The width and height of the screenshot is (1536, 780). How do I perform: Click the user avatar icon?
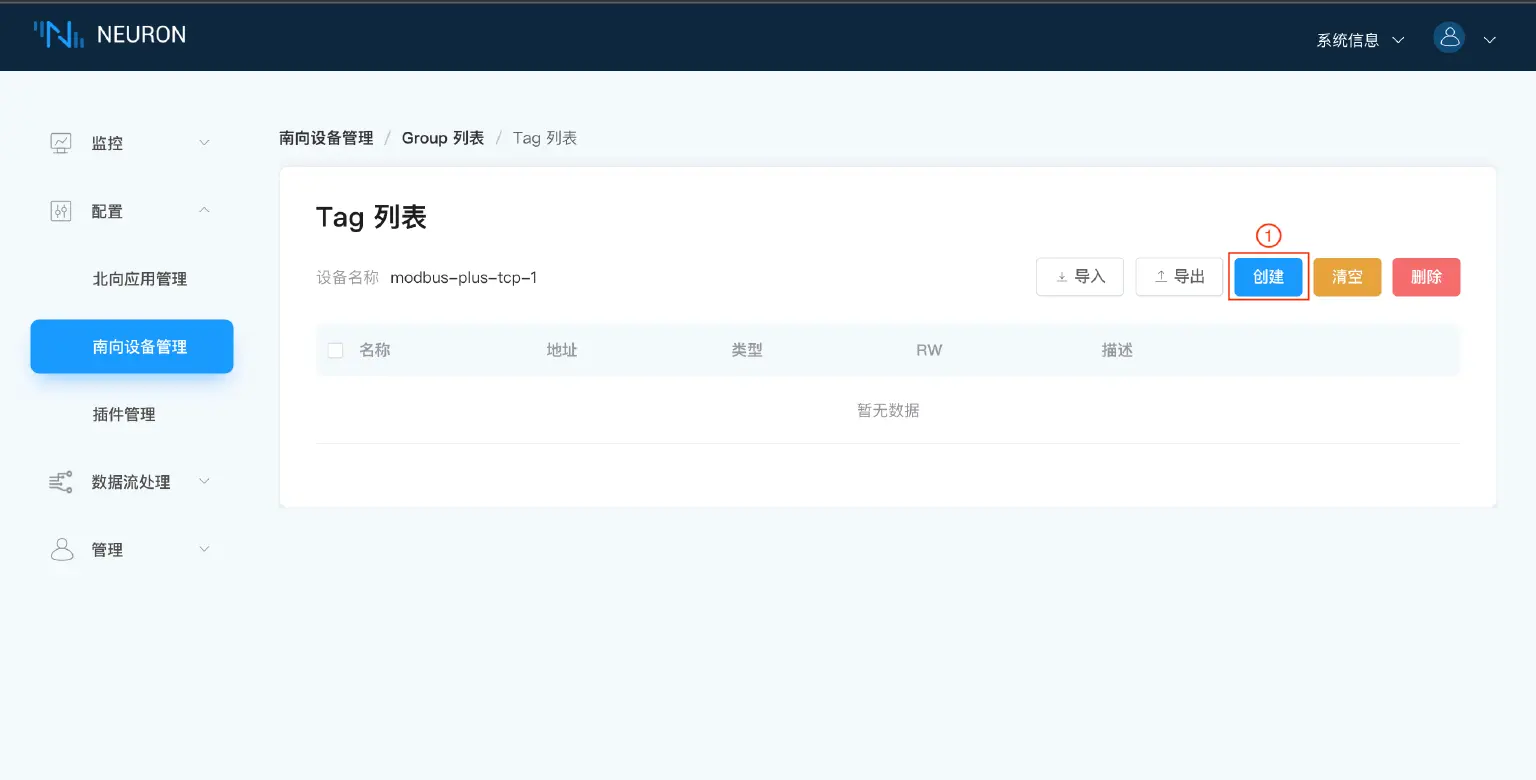[1449, 38]
